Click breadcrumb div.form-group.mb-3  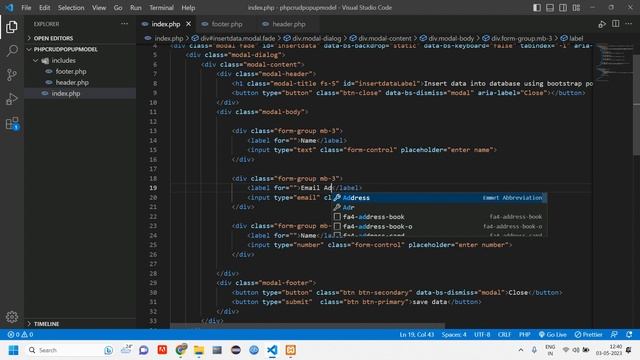pyautogui.click(x=517, y=38)
